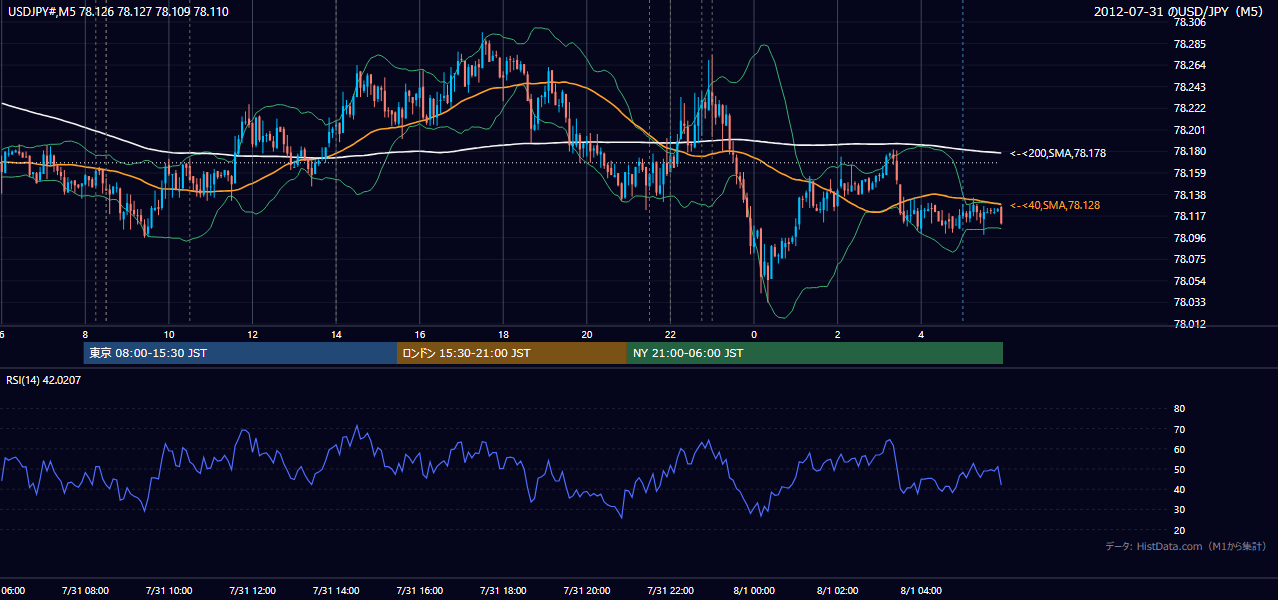Click hour label 14 under price chart
Image resolution: width=1278 pixels, height=600 pixels.
tap(336, 335)
